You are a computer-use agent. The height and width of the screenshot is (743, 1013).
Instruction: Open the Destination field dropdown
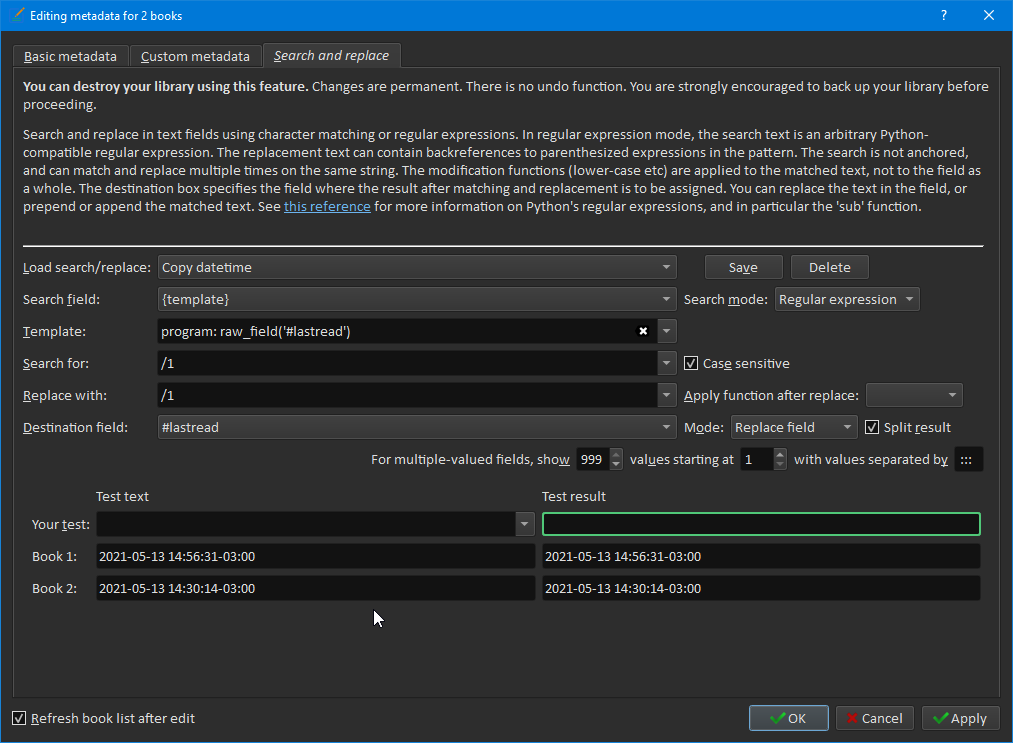click(417, 427)
